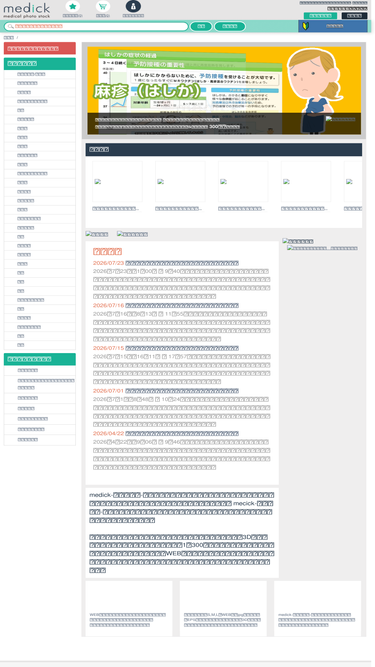Click the magnifier icon in search bar

[x=9, y=26]
